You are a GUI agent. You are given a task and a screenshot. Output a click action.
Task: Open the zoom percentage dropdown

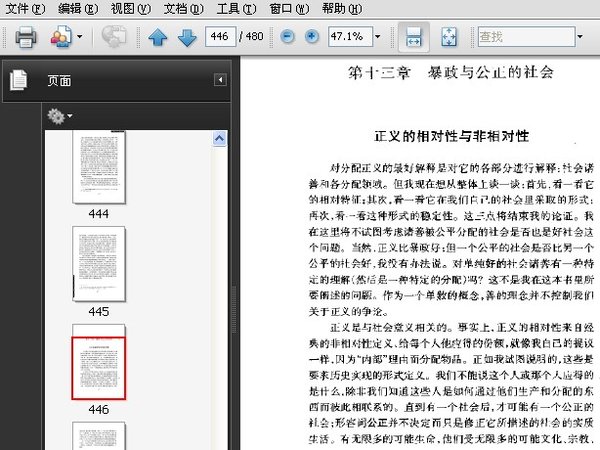point(377,37)
